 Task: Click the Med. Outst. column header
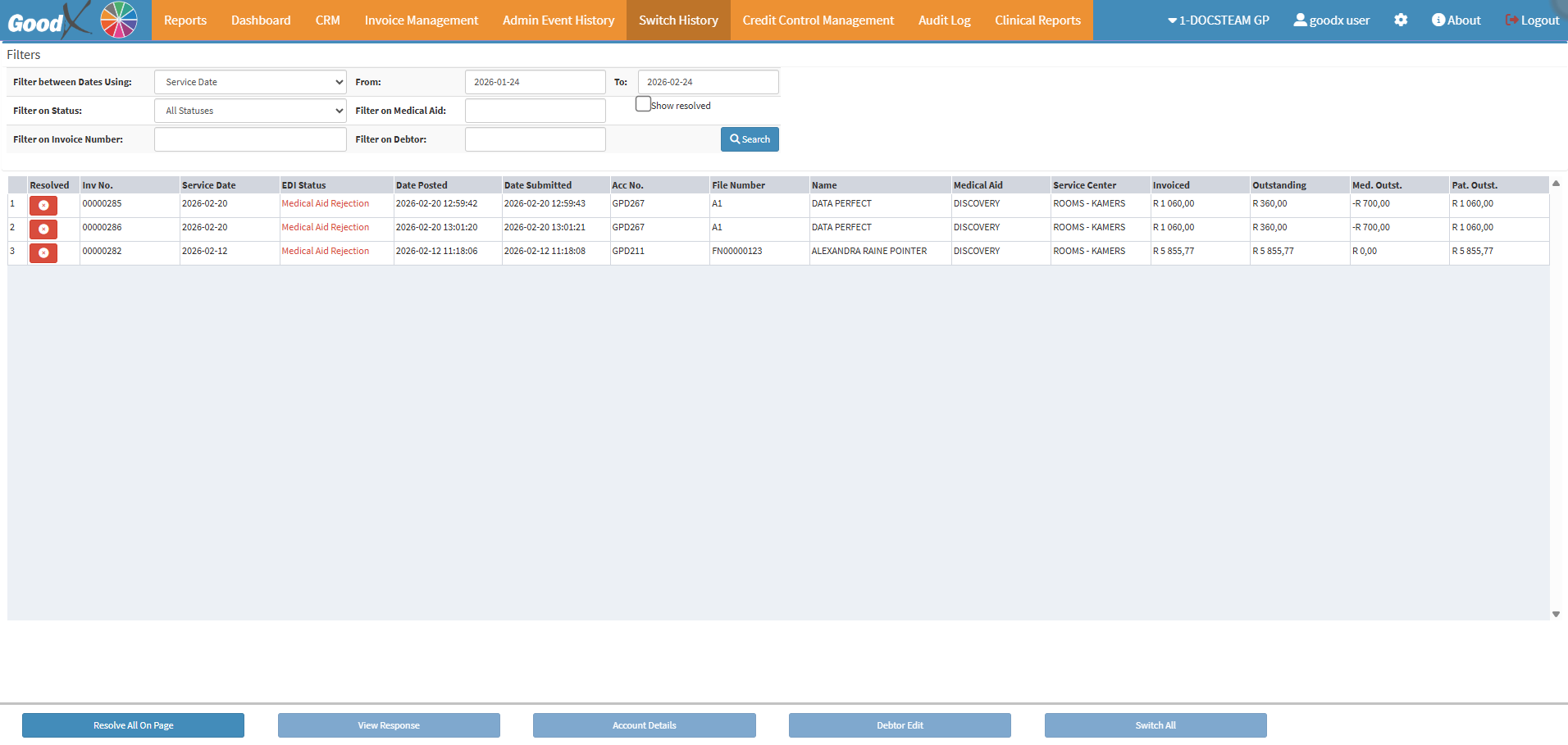[1400, 185]
